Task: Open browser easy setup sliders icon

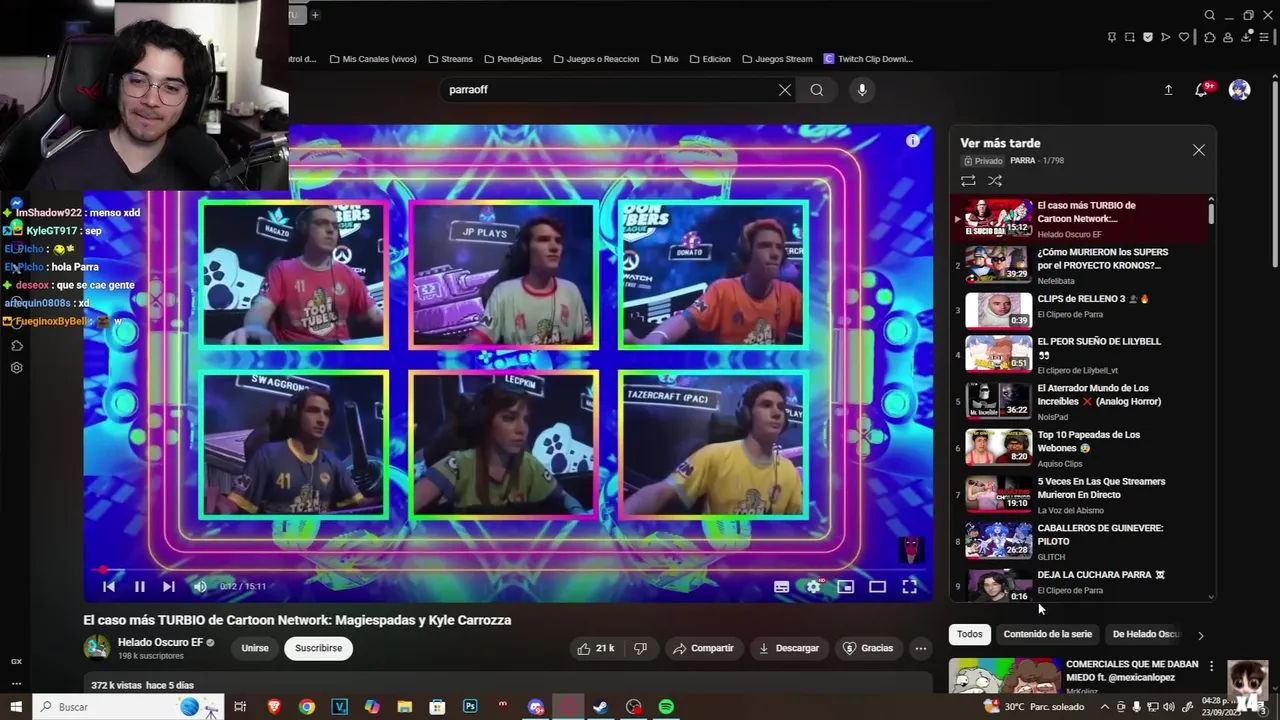Action: coord(1264,37)
